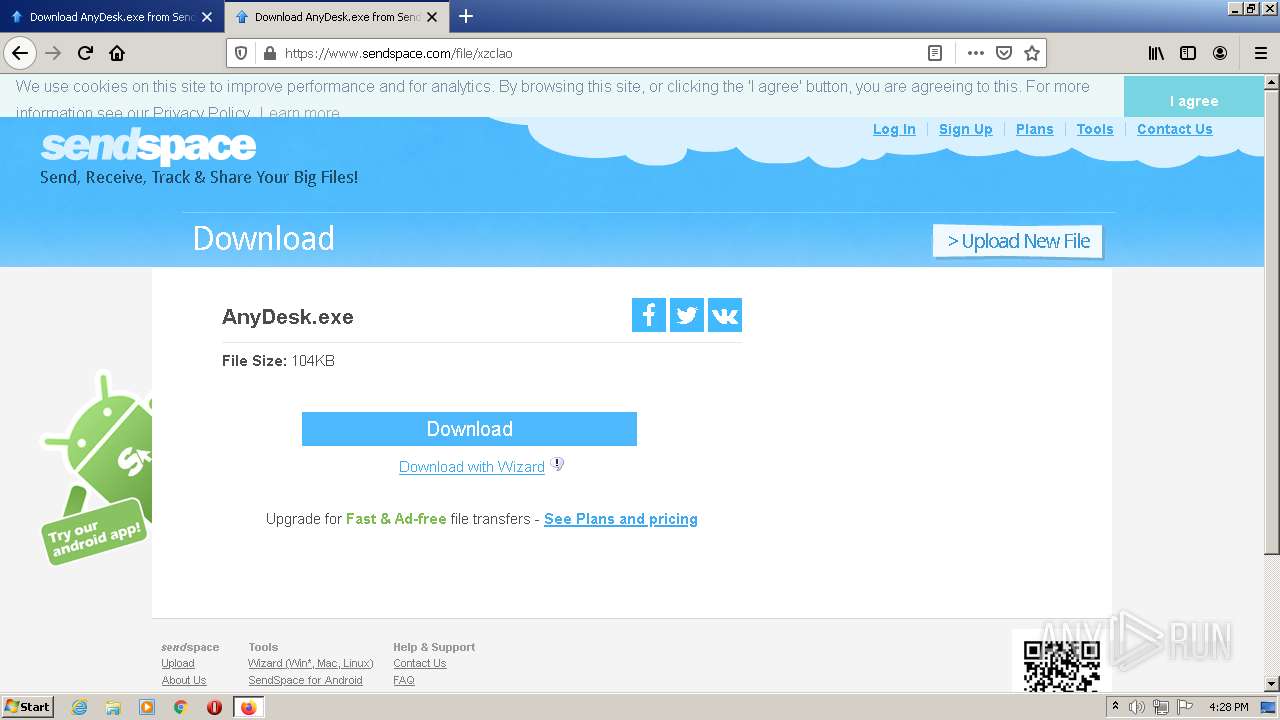The width and height of the screenshot is (1280, 720).
Task: Share file on VK
Action: (725, 315)
